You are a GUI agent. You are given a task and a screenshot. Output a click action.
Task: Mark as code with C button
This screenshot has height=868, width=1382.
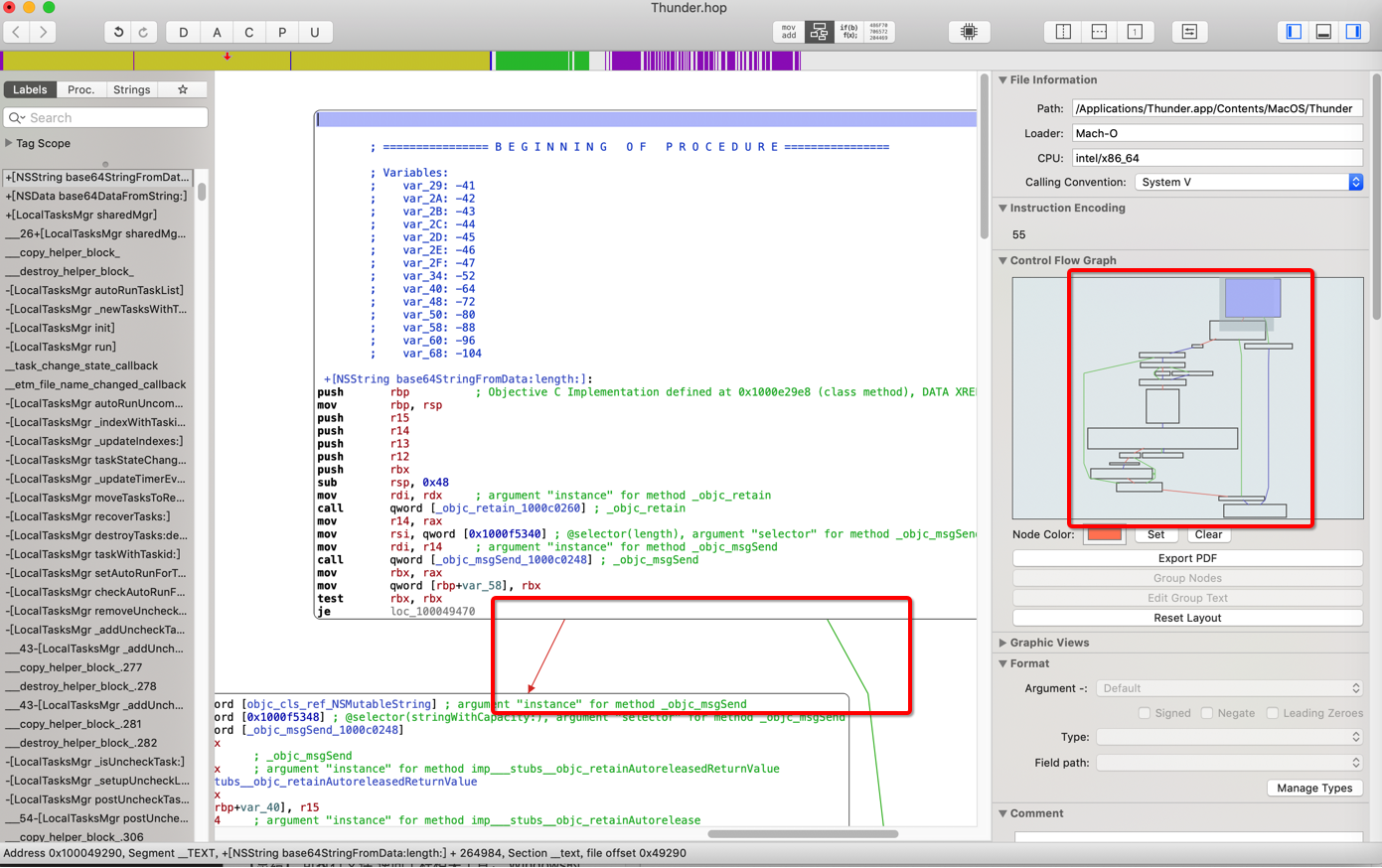point(249,32)
